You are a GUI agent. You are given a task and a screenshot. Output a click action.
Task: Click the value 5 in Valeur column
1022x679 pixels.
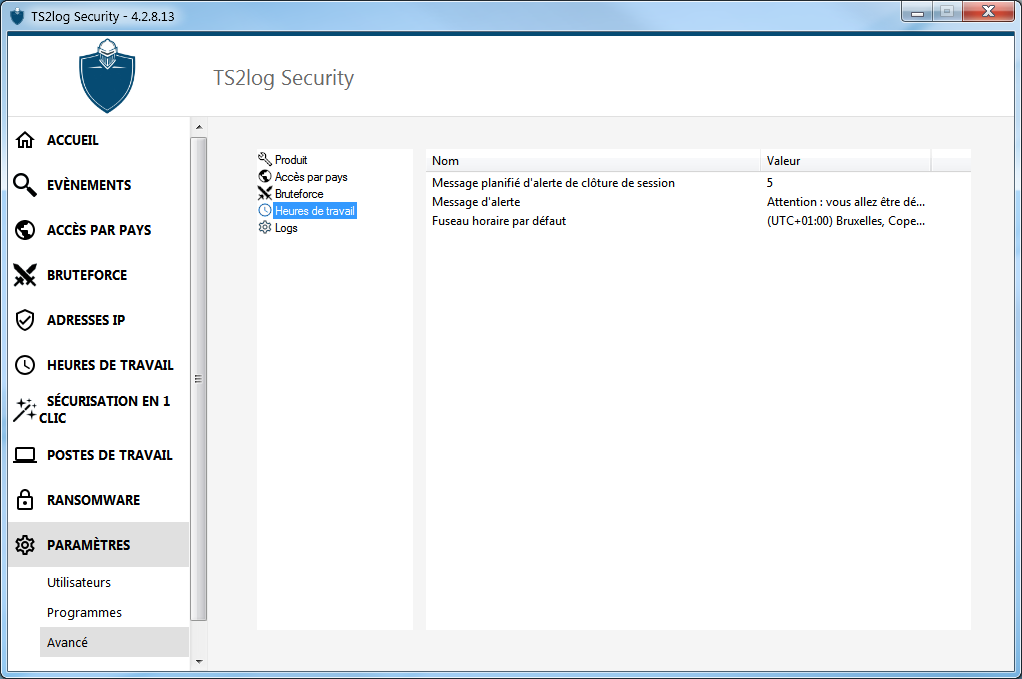click(x=770, y=183)
